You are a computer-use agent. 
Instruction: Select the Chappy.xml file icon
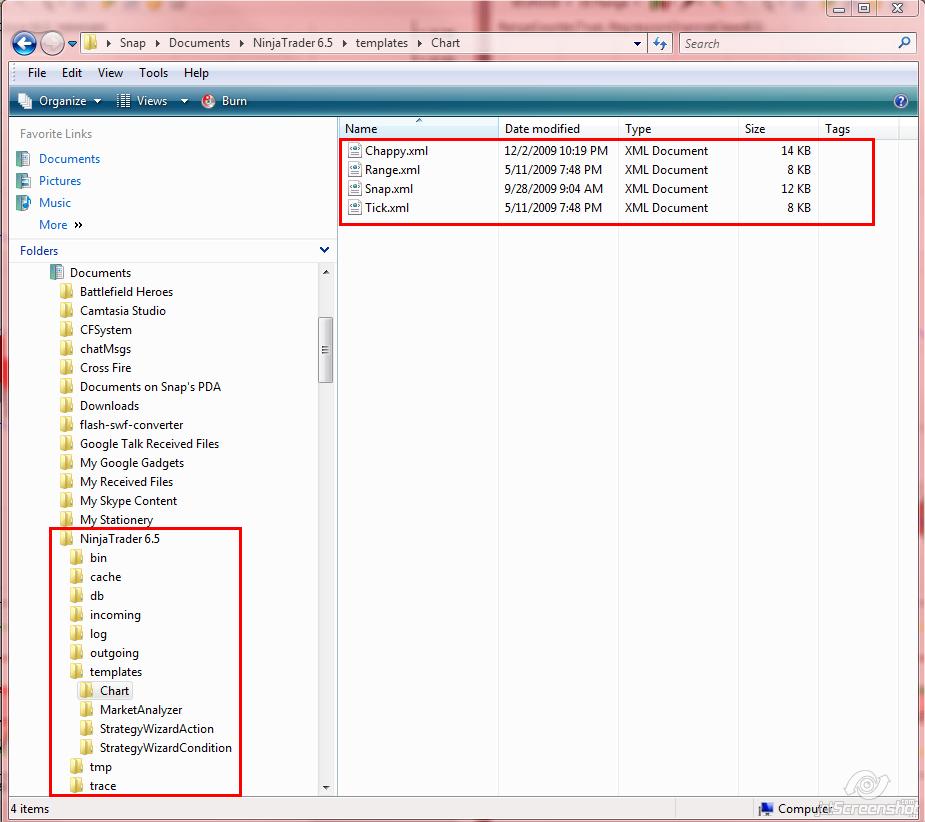tap(355, 150)
